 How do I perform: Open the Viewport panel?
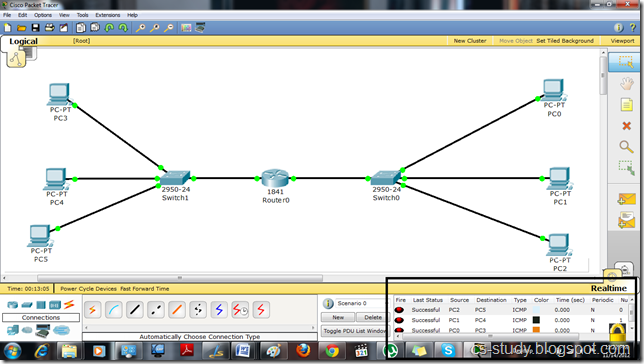(622, 41)
